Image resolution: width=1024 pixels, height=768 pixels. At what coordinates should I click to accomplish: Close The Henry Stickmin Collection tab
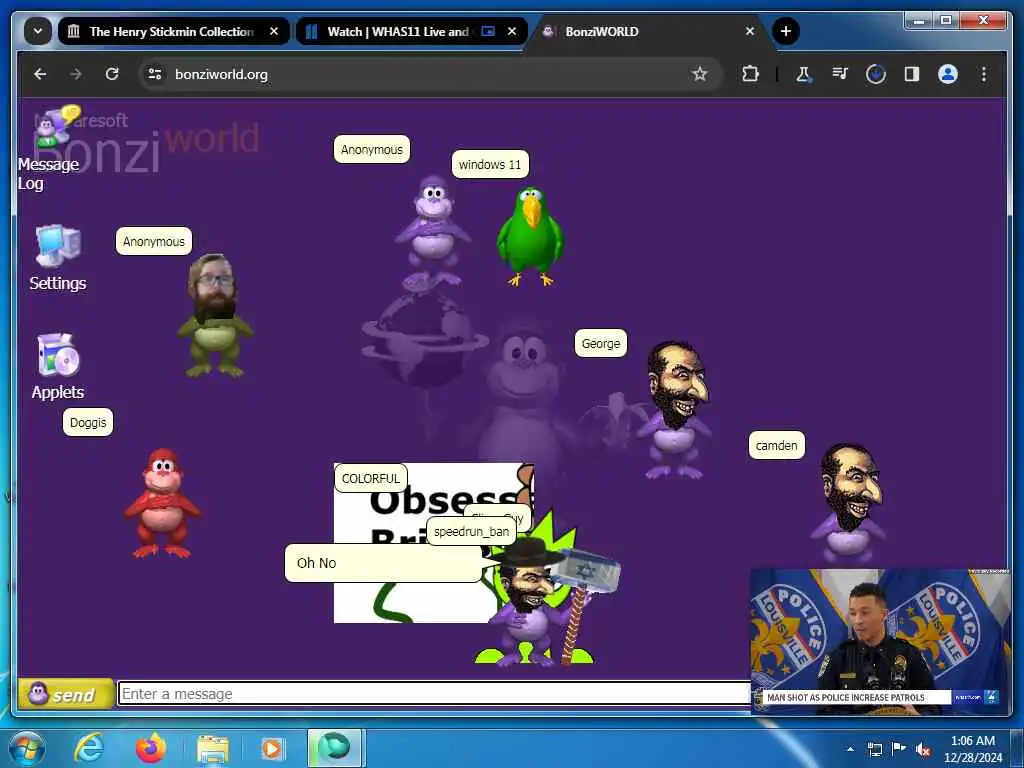click(274, 31)
